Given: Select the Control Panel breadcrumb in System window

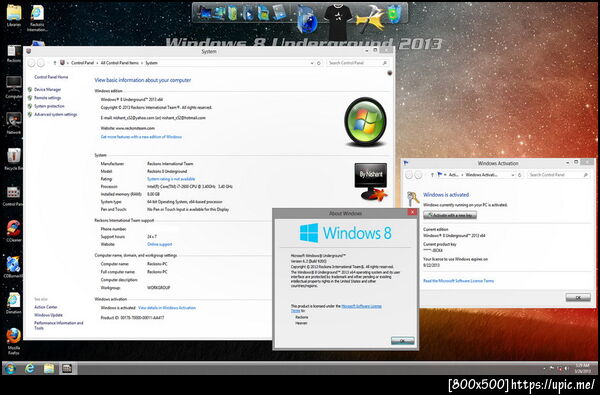Looking at the screenshot, I should point(82,63).
